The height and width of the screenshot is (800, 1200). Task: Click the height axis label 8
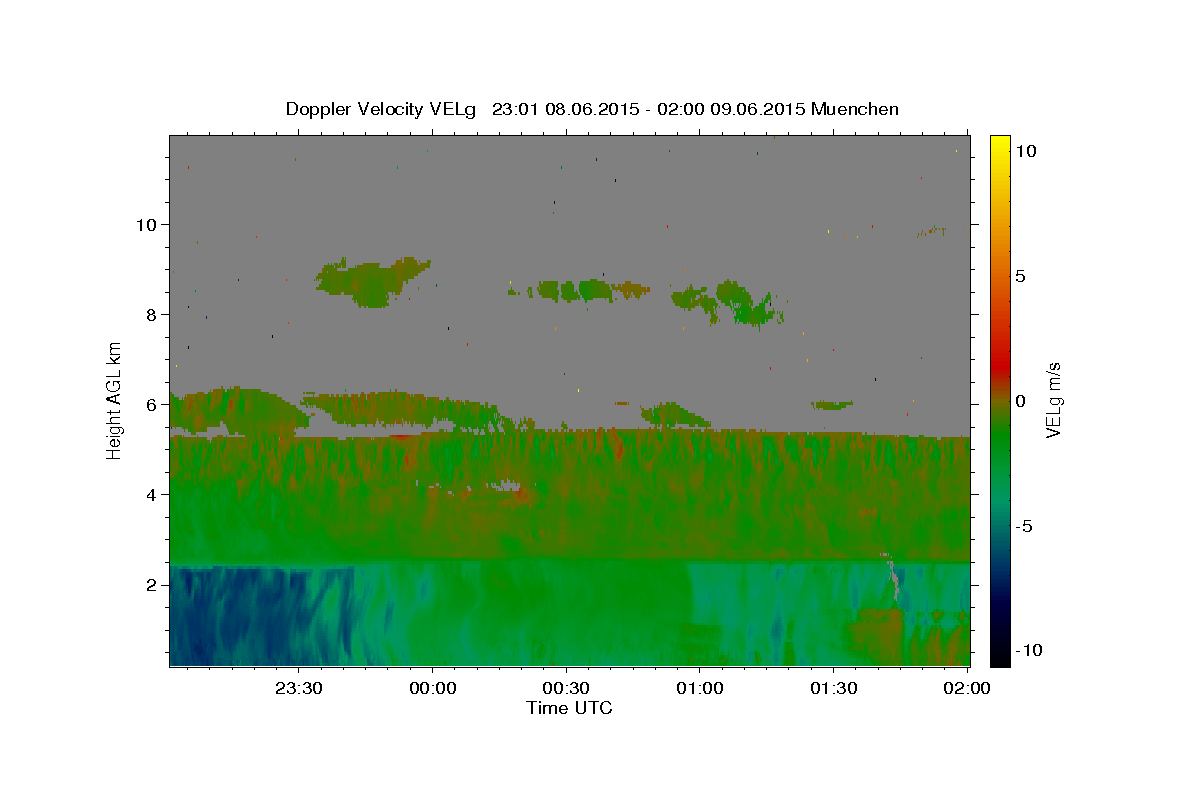[x=153, y=314]
